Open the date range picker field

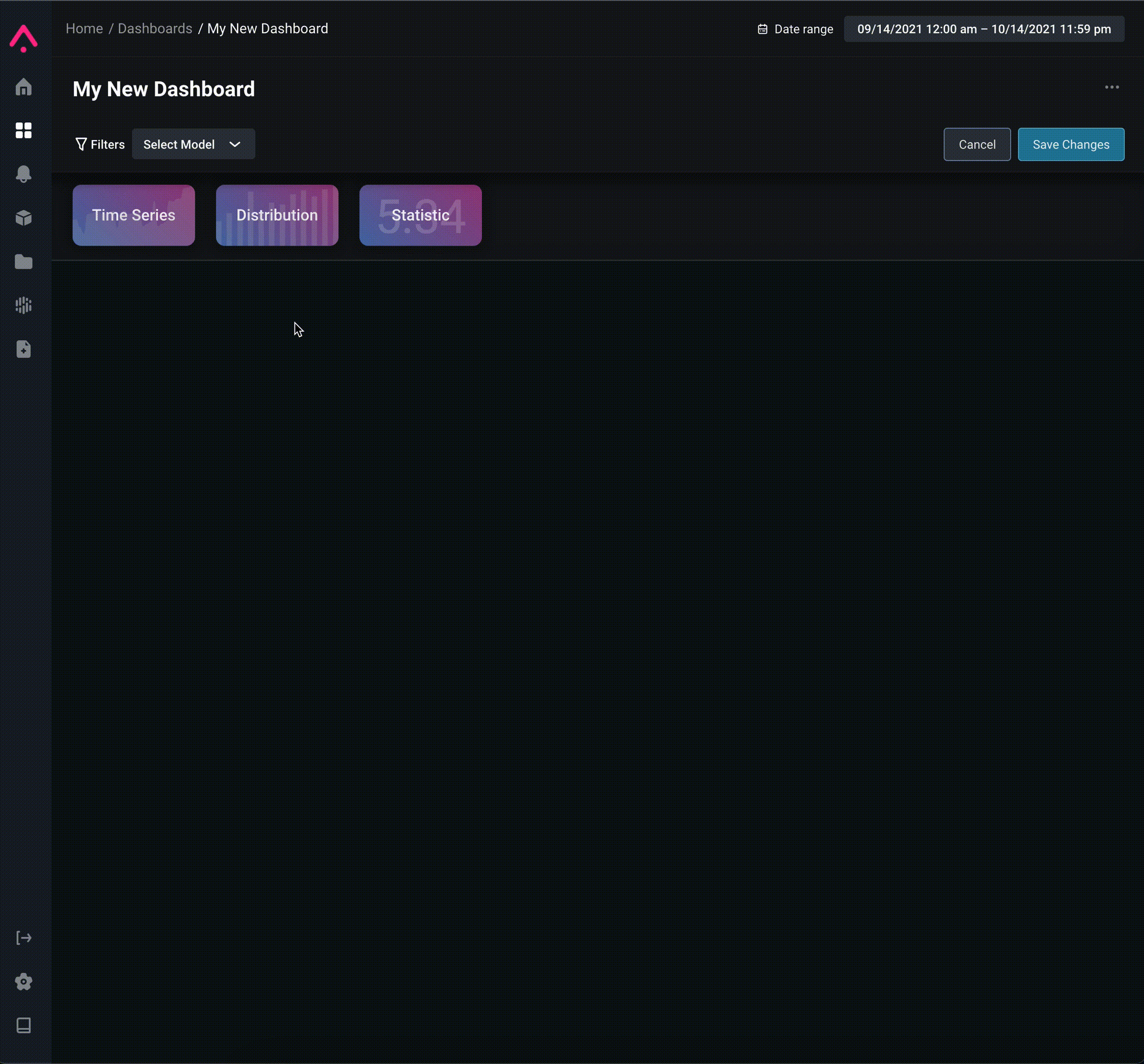point(983,30)
